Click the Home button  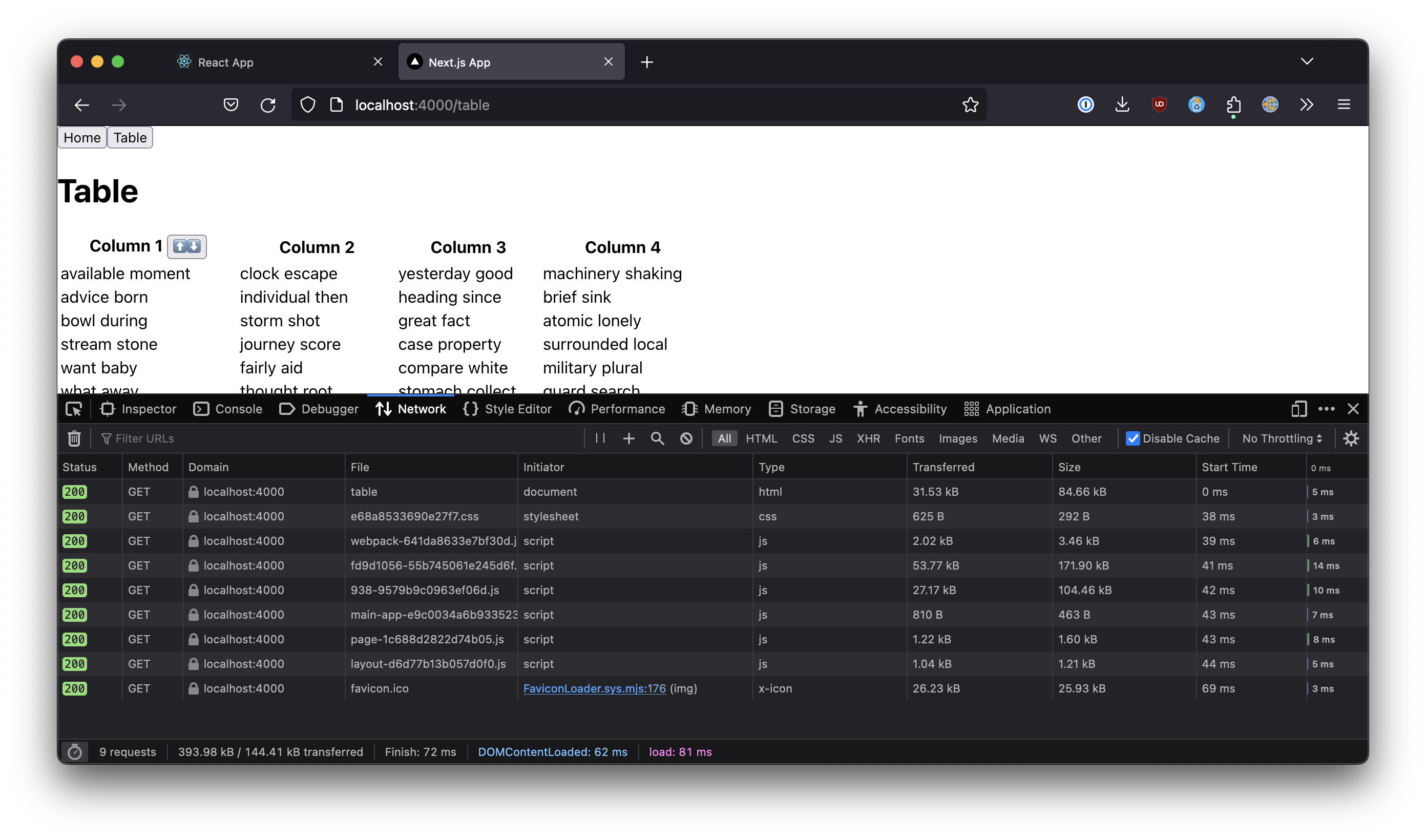tap(82, 138)
